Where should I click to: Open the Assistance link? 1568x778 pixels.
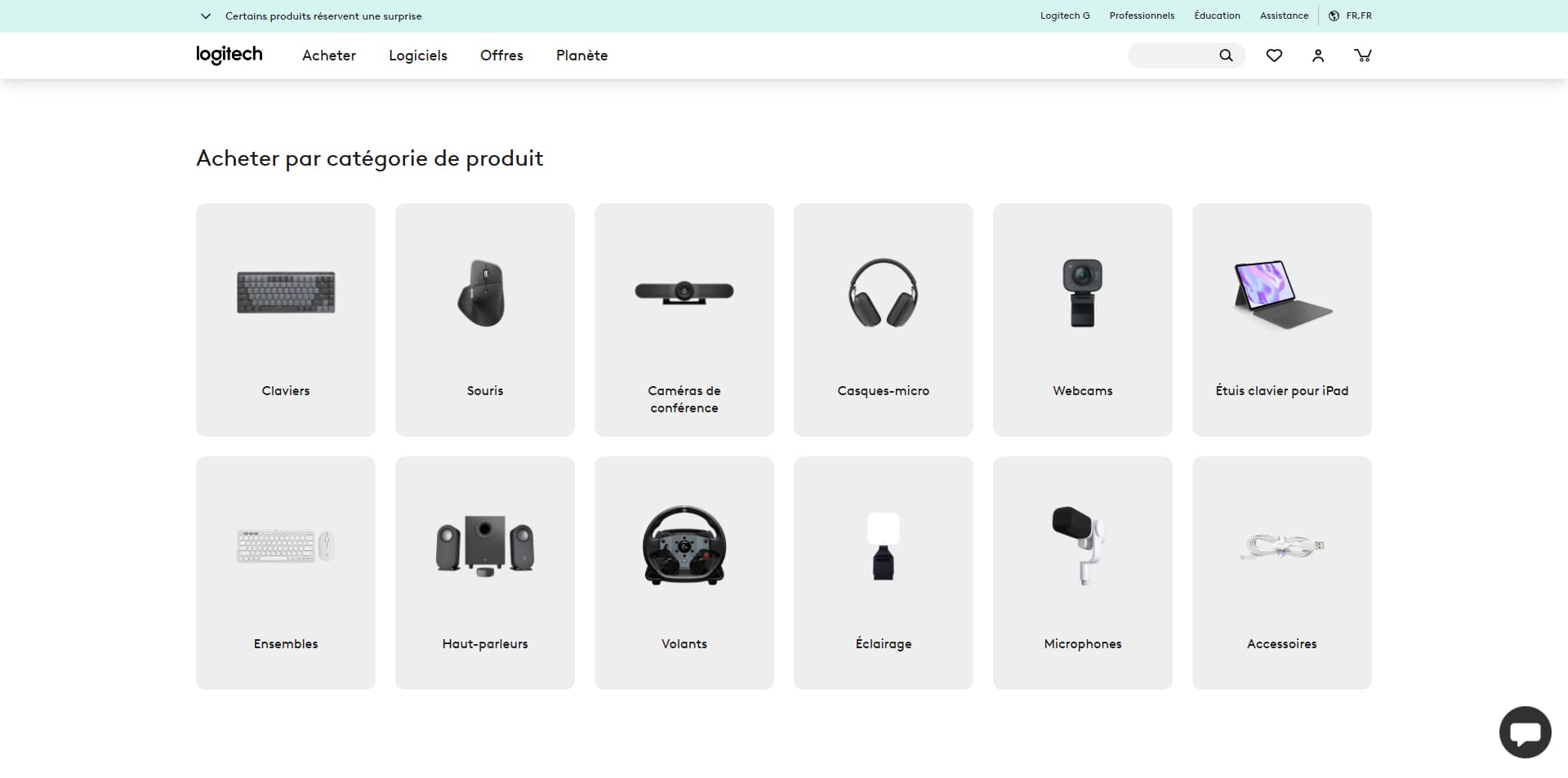tap(1284, 16)
